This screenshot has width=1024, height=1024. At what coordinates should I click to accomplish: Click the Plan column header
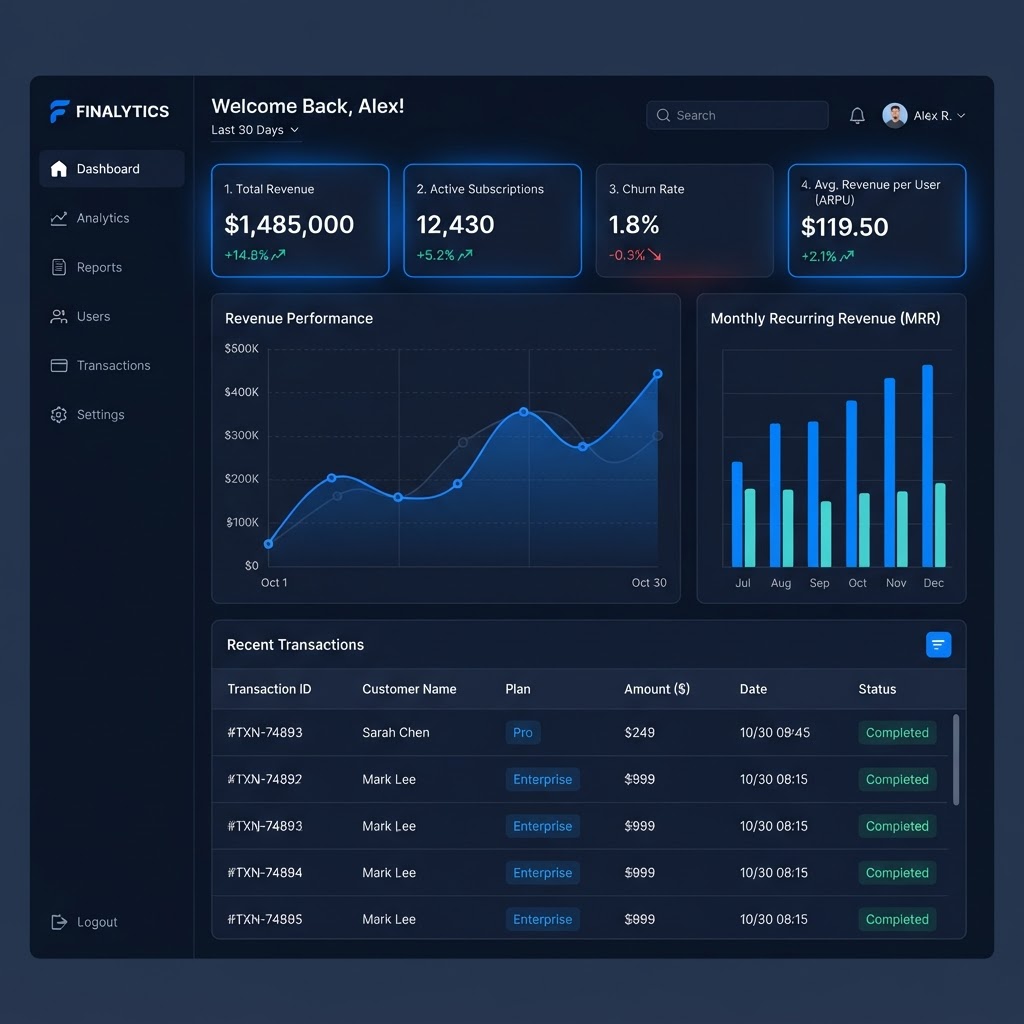(x=518, y=689)
